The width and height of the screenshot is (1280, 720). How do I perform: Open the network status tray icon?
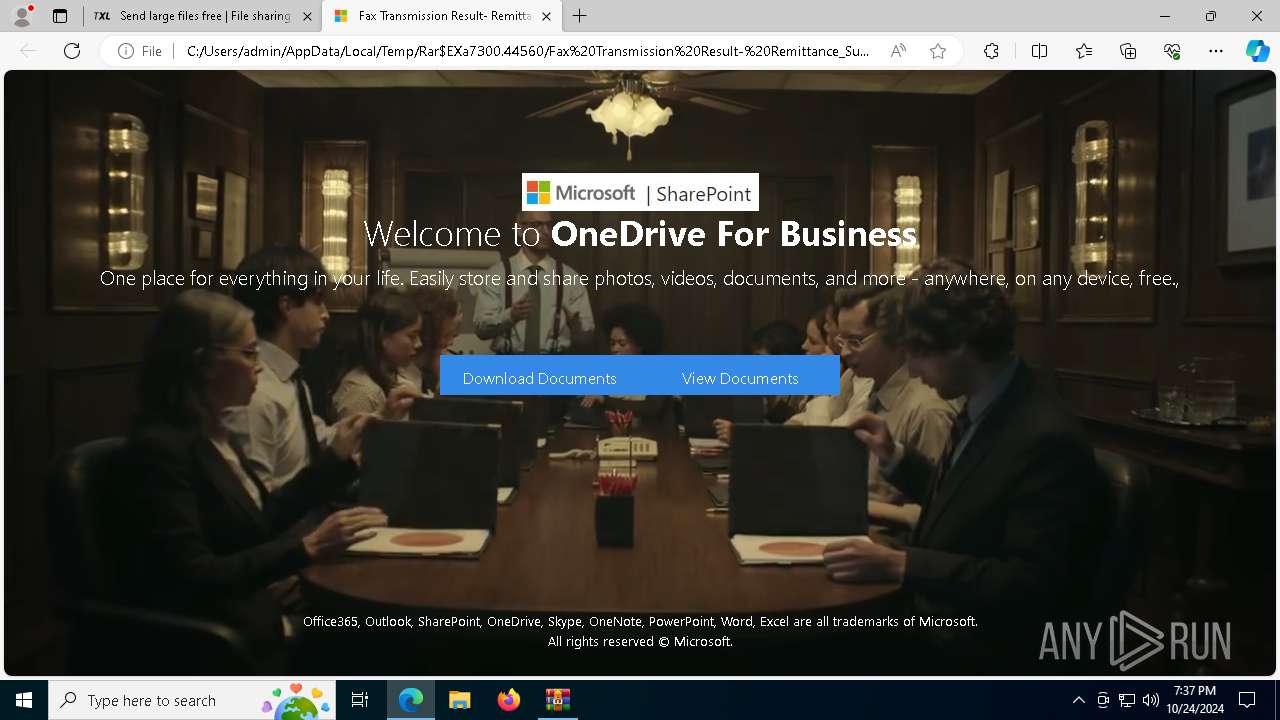pyautogui.click(x=1127, y=700)
